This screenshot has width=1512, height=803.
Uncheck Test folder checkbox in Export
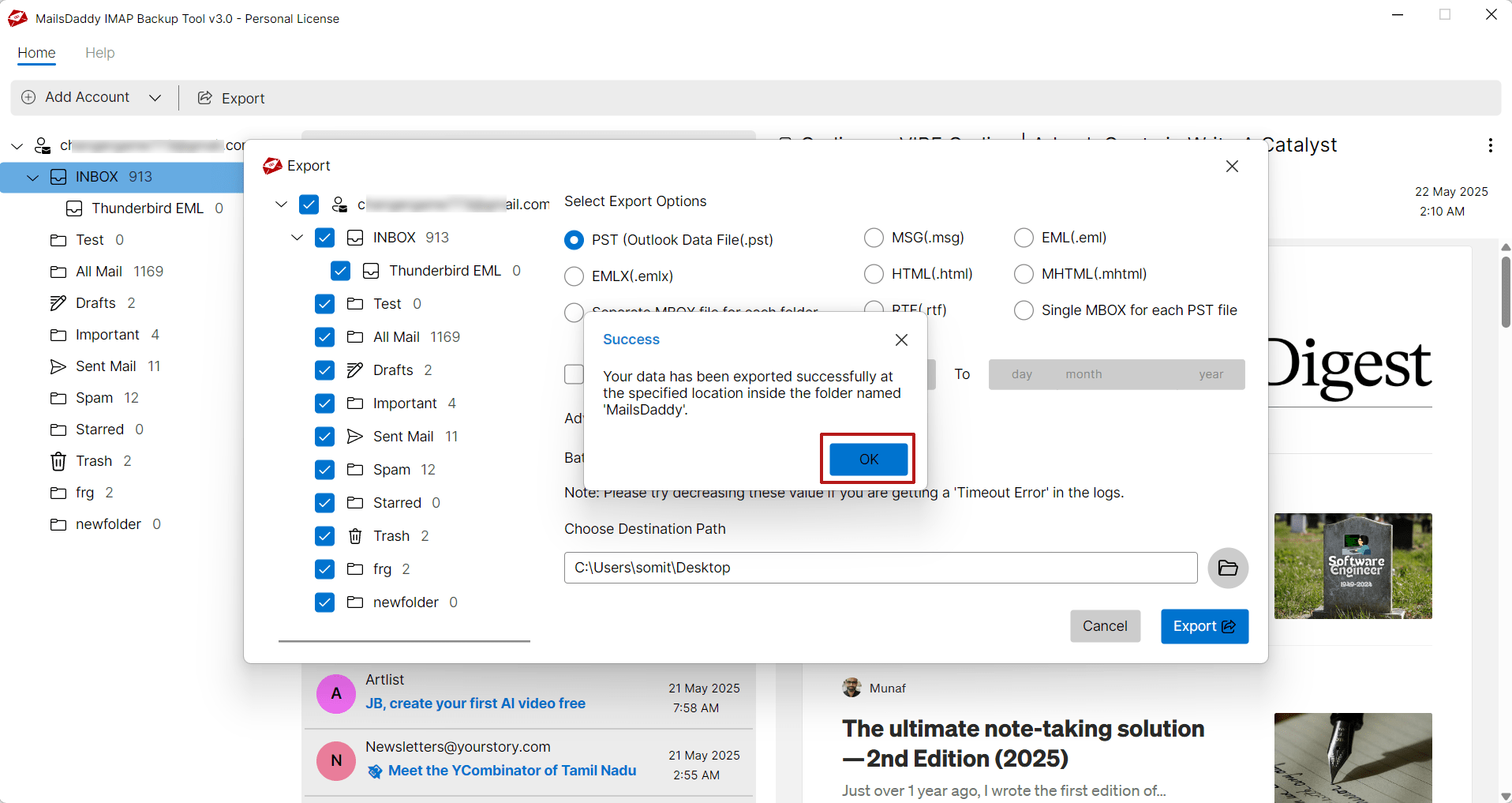(324, 304)
